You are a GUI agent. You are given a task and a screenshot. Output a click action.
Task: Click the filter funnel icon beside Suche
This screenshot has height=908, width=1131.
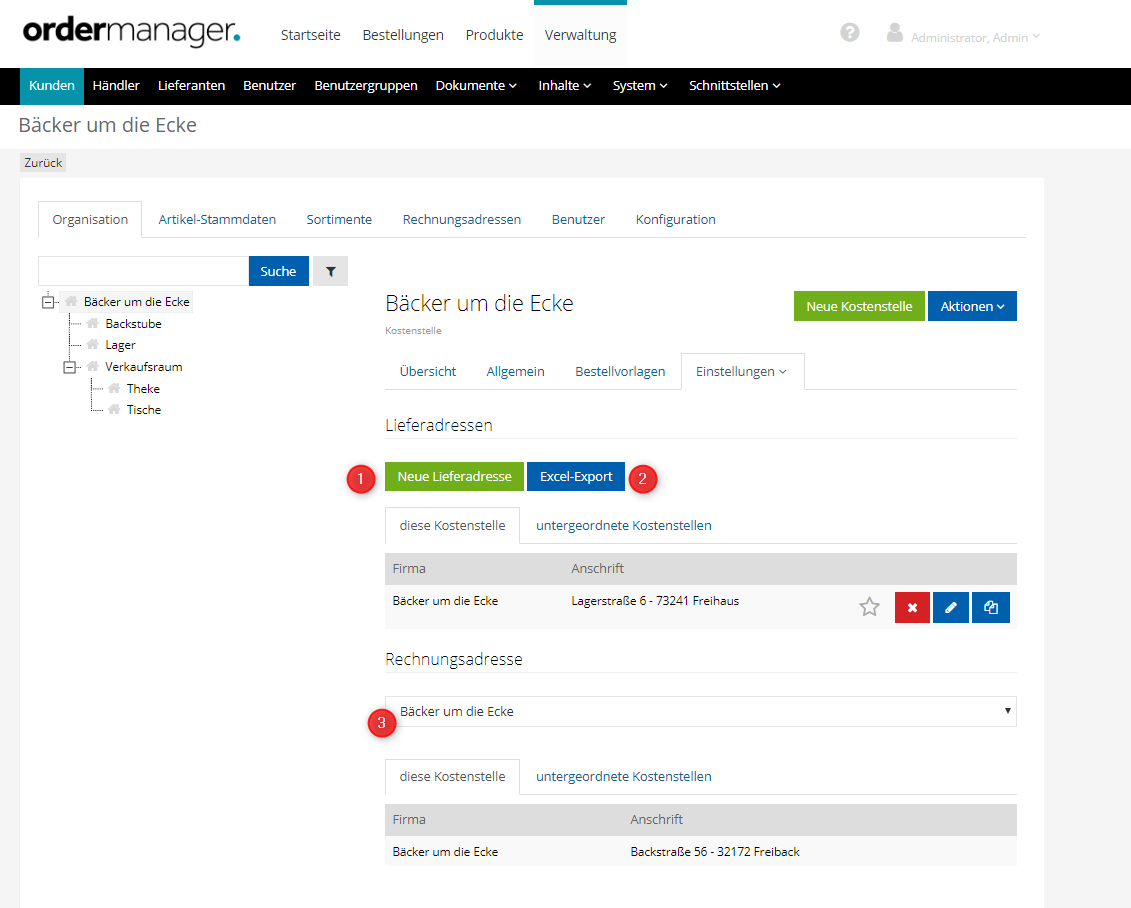pyautogui.click(x=330, y=271)
